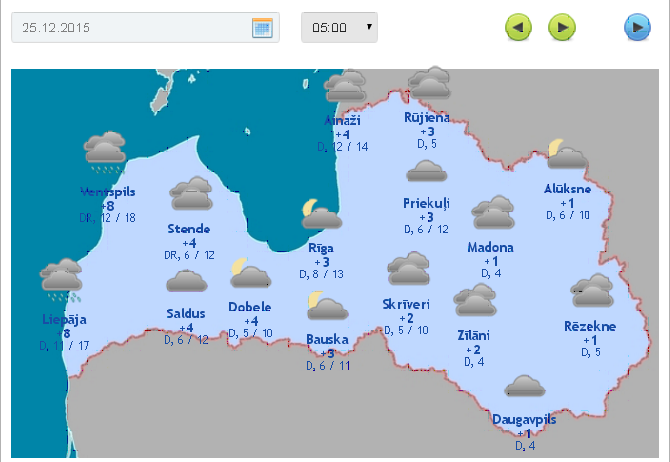Click the Daugavpils overcast cloud icon
670x462 pixels.
point(524,387)
